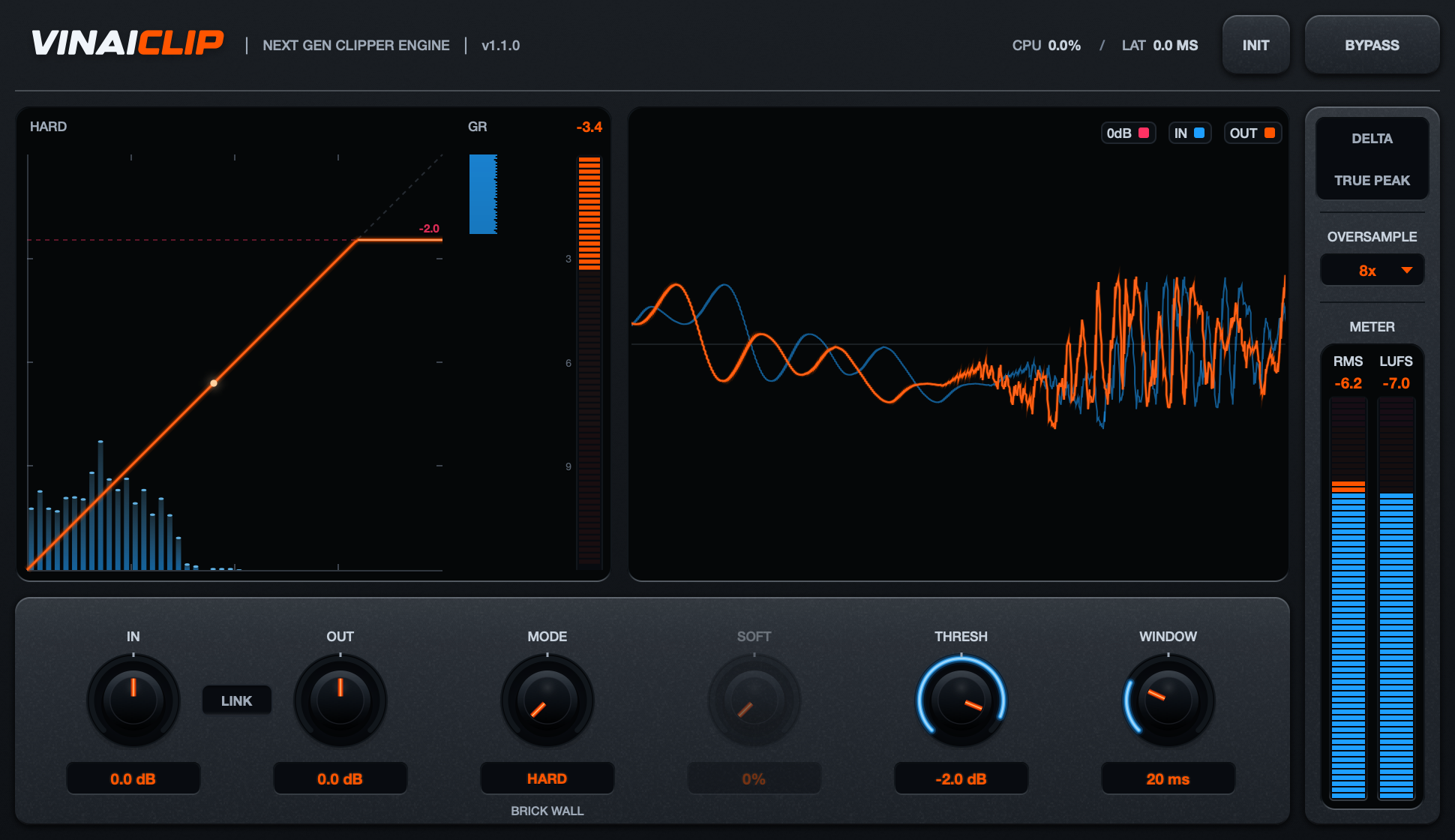Click the blue IN color square
This screenshot has width=1455, height=840.
1199,133
